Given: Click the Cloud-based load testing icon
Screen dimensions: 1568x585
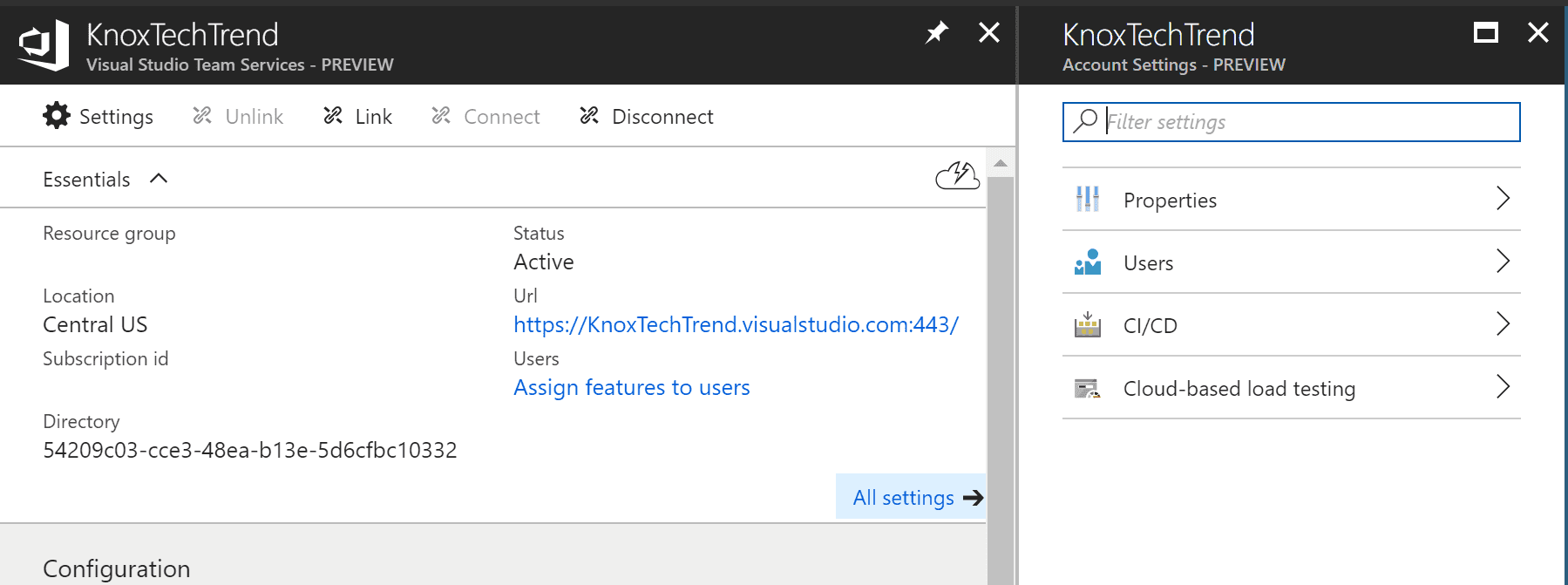Looking at the screenshot, I should click(1088, 388).
